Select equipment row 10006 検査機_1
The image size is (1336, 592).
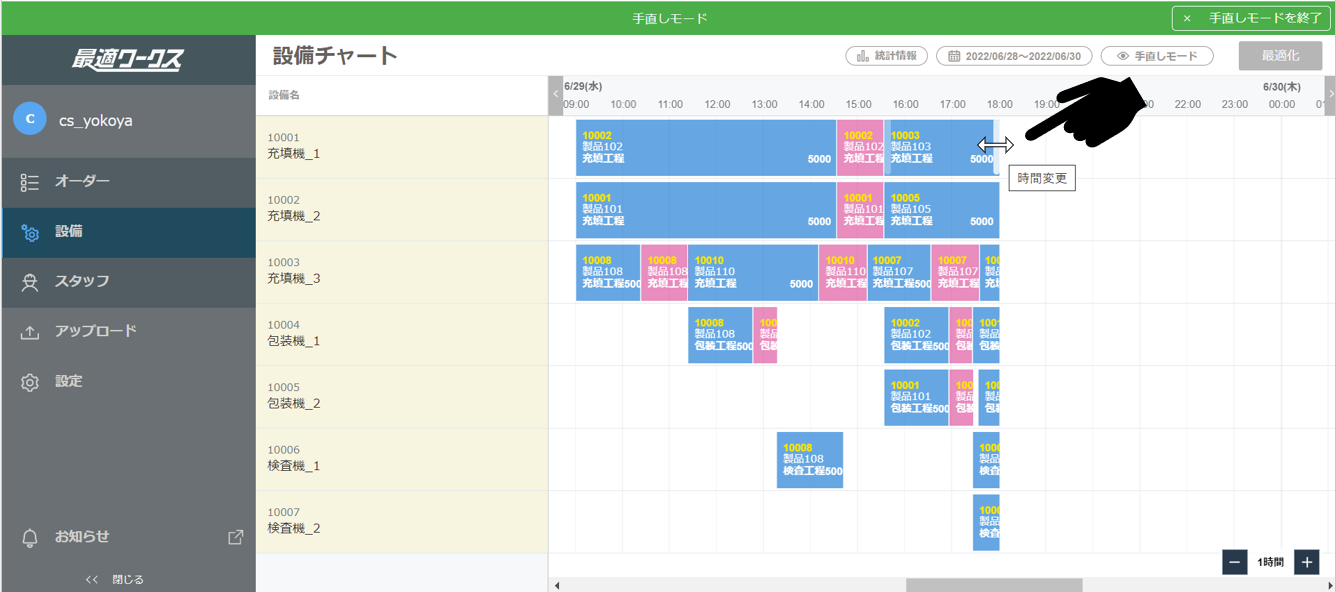coord(402,459)
